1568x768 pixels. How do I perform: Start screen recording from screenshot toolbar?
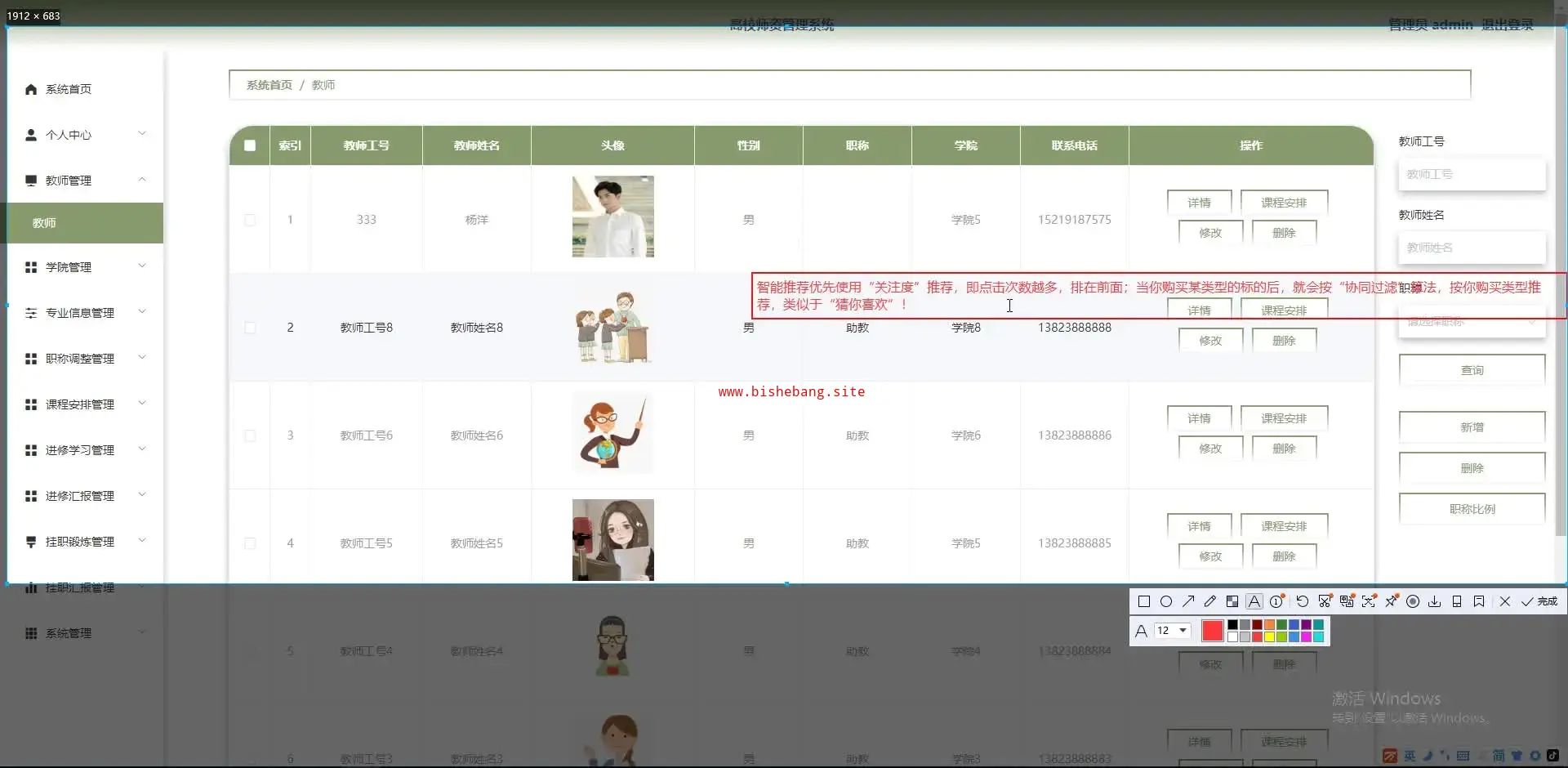[1413, 601]
